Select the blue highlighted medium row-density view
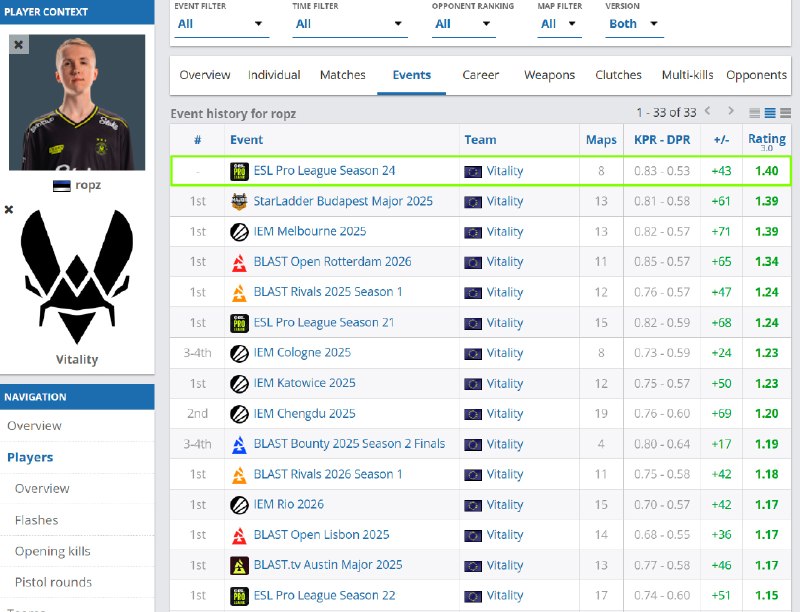Screen dimensions: 800x612 (x=770, y=113)
